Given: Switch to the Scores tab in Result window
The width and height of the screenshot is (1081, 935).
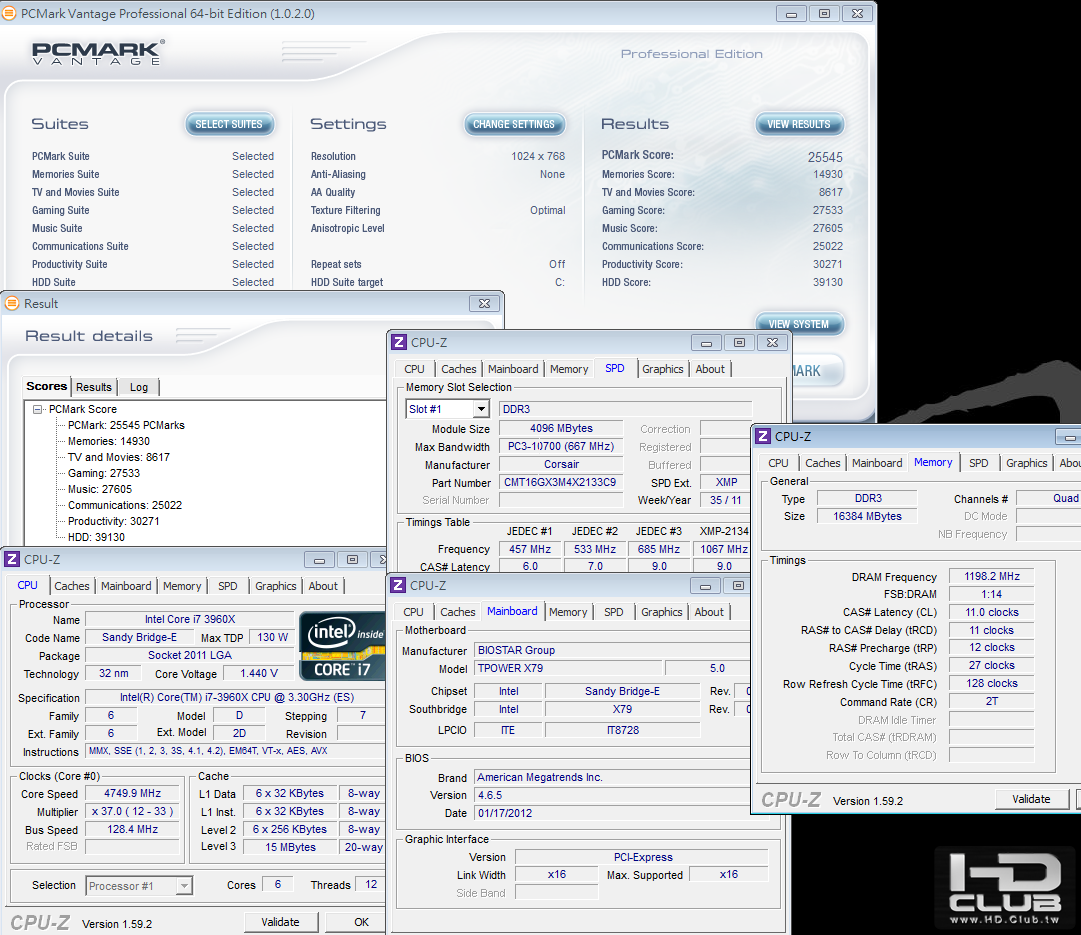Looking at the screenshot, I should 46,386.
